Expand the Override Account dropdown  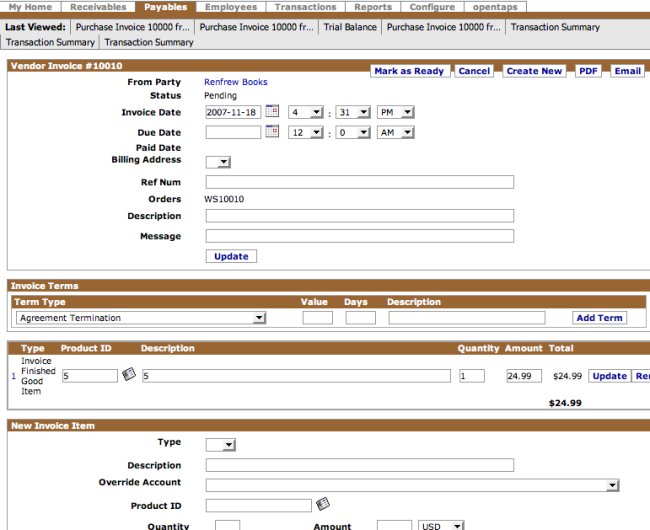click(x=412, y=485)
